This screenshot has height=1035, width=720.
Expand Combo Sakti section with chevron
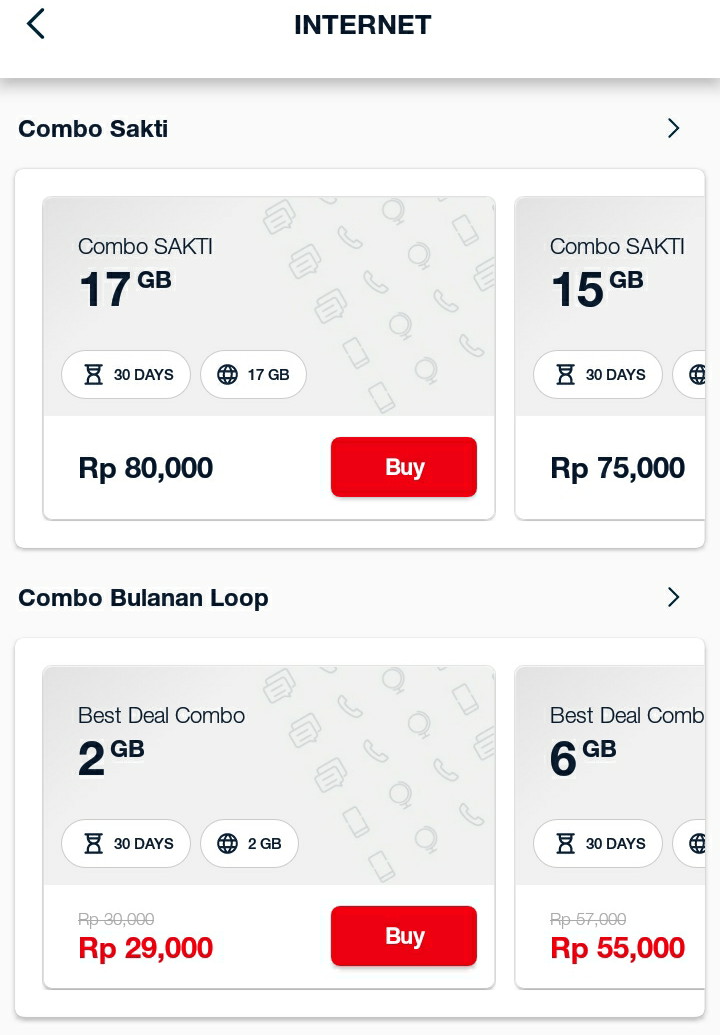pyautogui.click(x=673, y=128)
